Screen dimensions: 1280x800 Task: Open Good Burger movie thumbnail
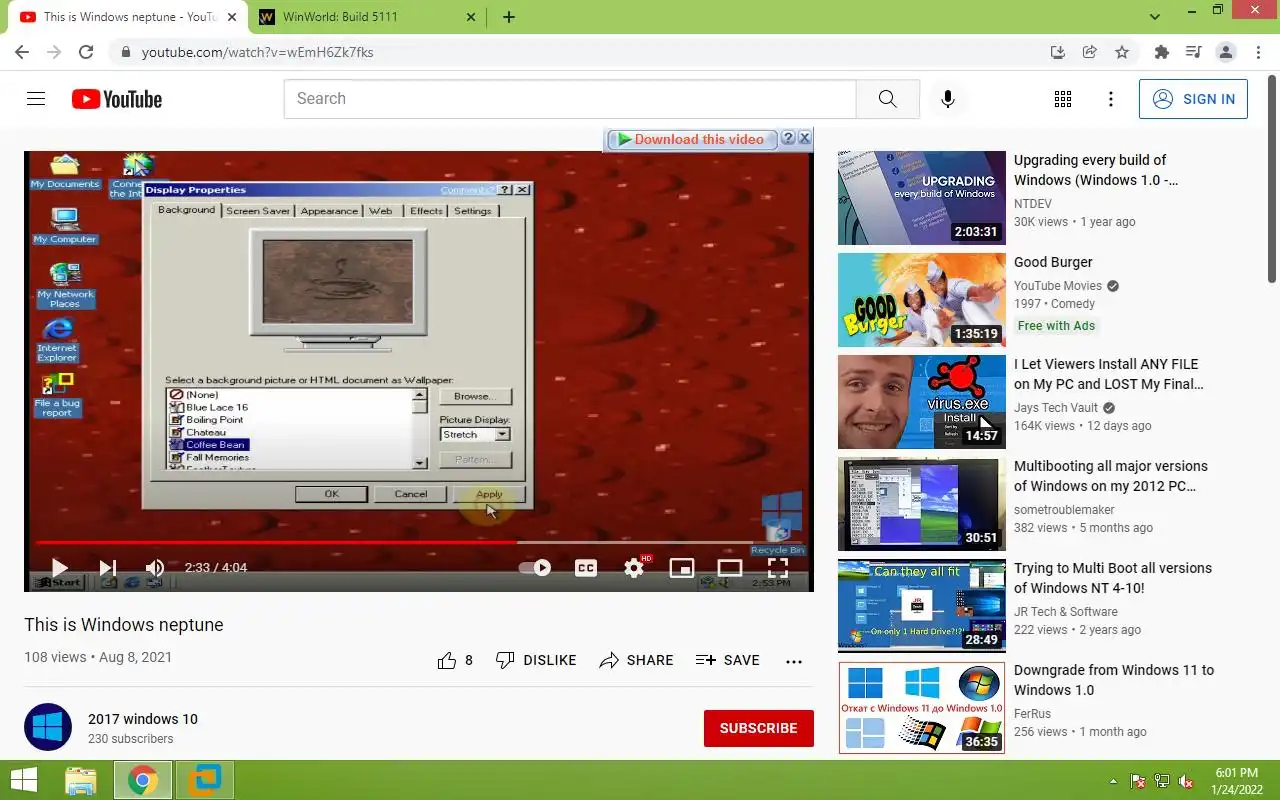922,300
